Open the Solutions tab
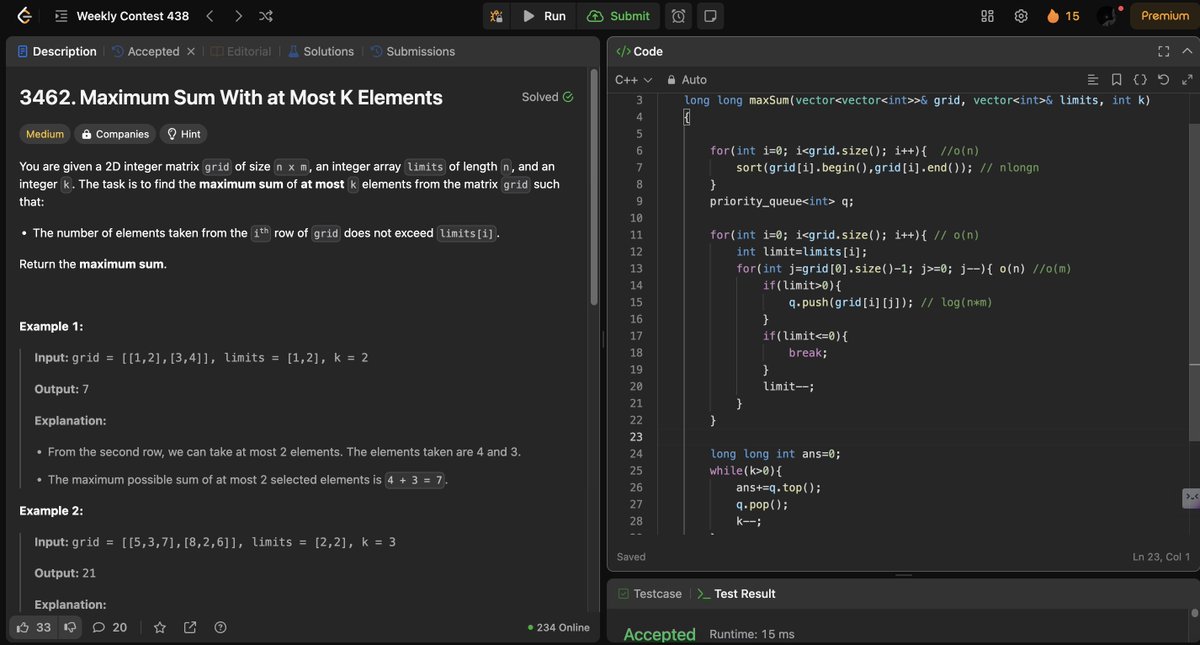Viewport: 1200px width, 645px height. click(321, 51)
